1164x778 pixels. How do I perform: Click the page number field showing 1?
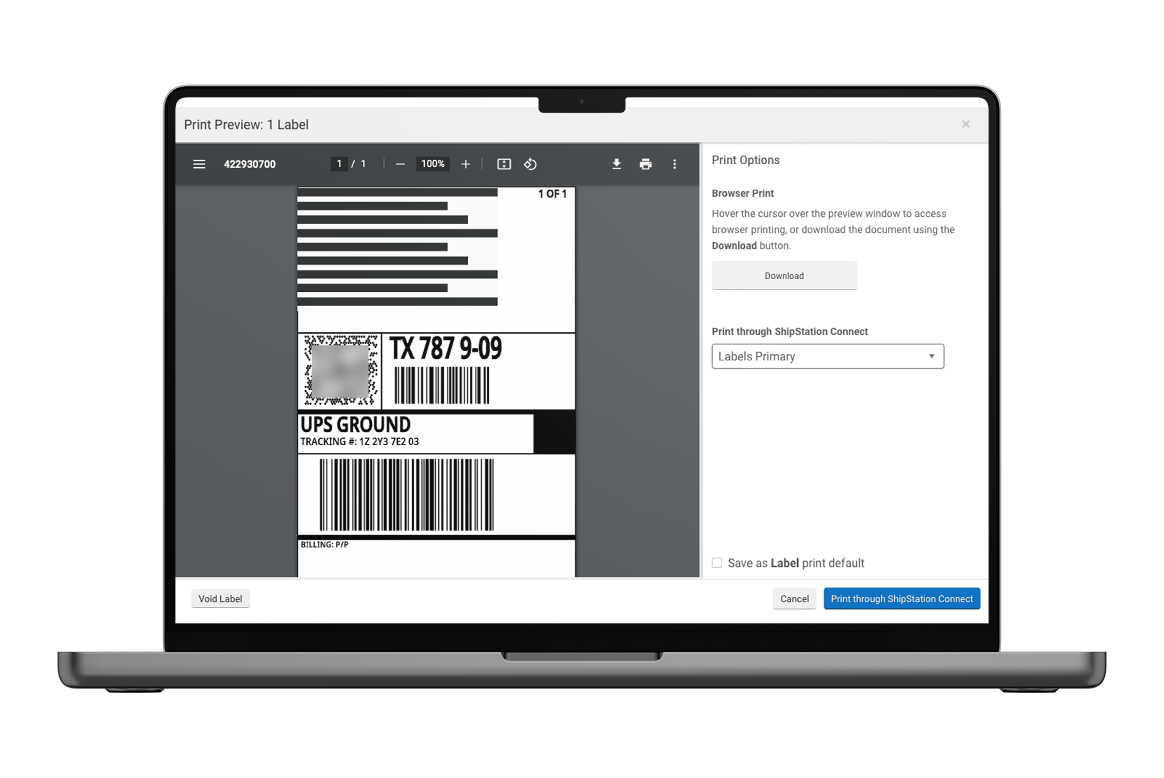click(339, 164)
